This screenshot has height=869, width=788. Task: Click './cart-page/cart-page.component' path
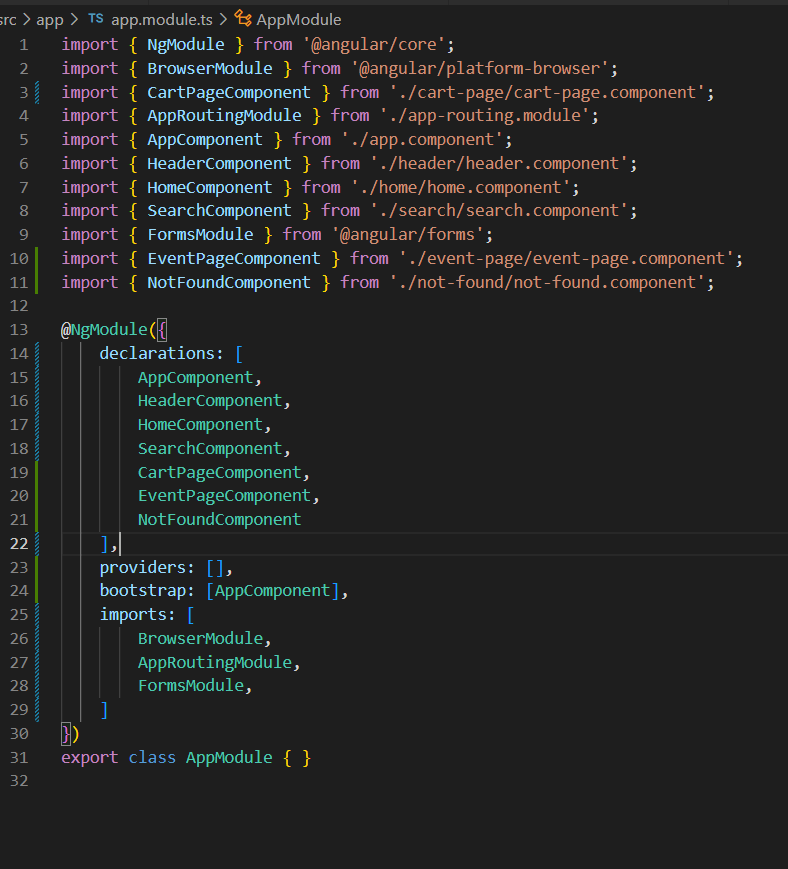pyautogui.click(x=547, y=93)
